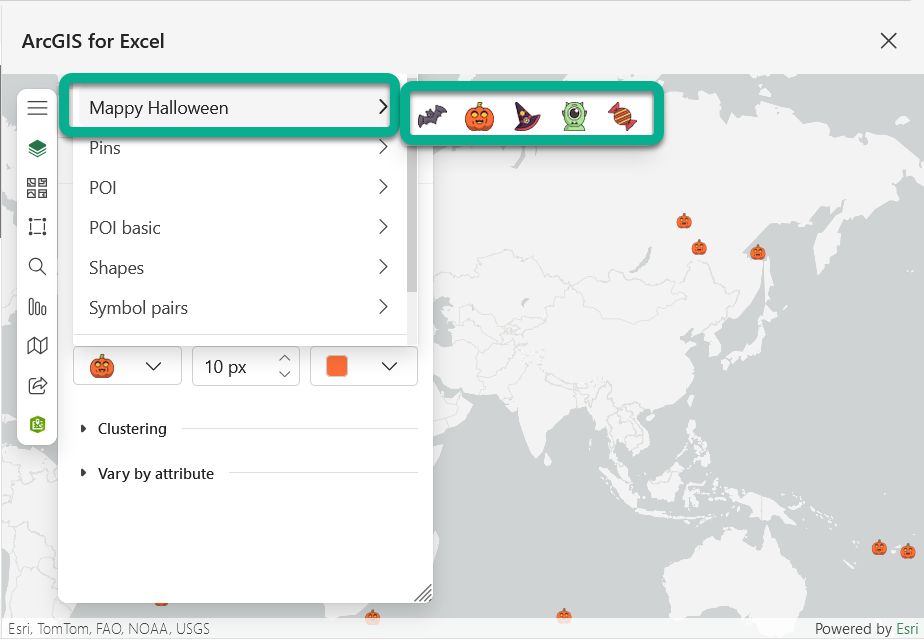This screenshot has width=924, height=640.
Task: Select the candy symbol
Action: [x=620, y=113]
